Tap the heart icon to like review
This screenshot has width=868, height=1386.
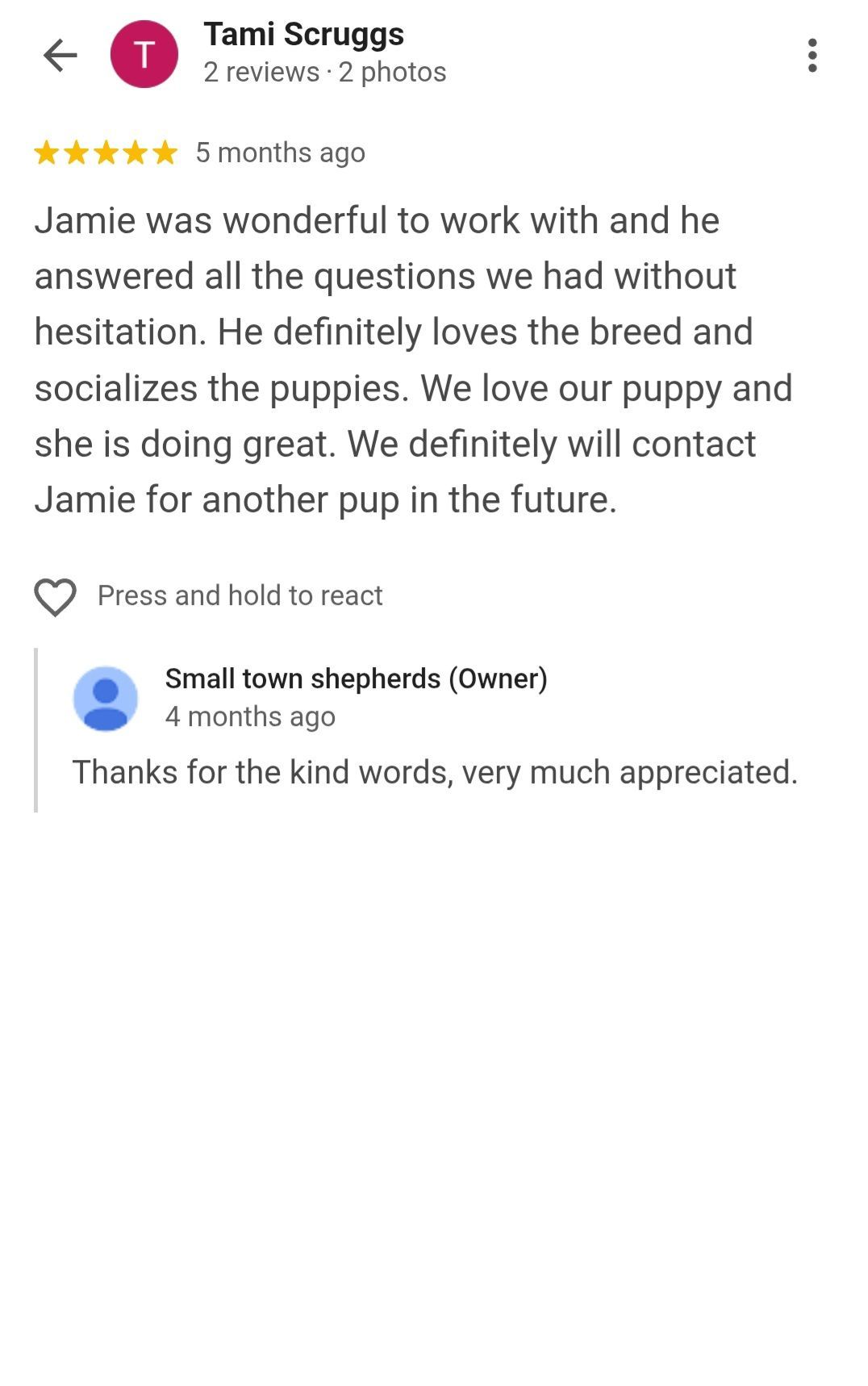click(x=55, y=597)
